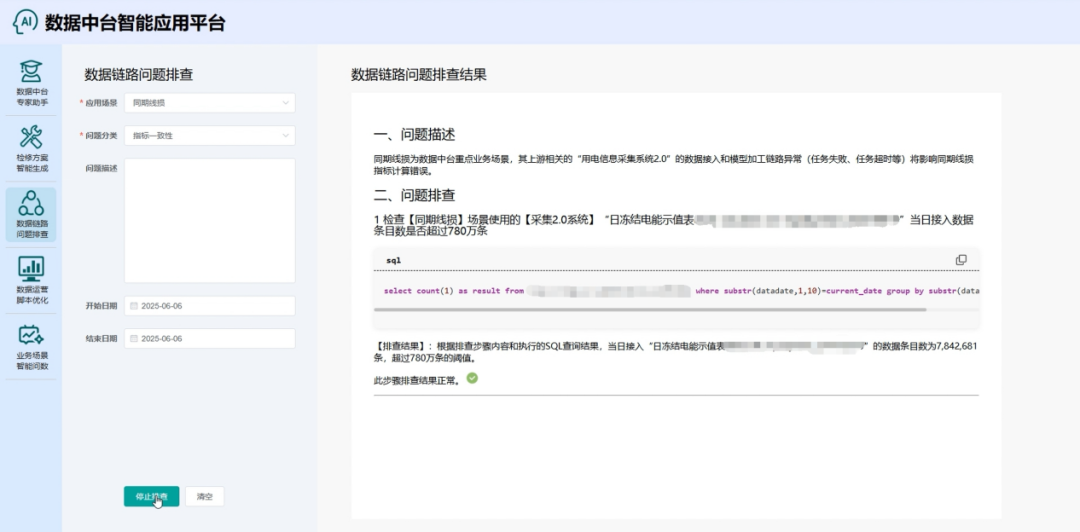Click the 结束日期 calendar icon
Viewport: 1080px width, 532px height.
134,338
